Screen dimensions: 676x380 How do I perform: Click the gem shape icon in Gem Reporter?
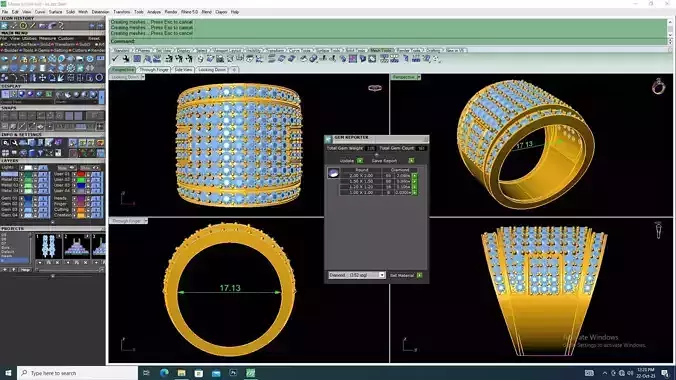click(x=333, y=173)
